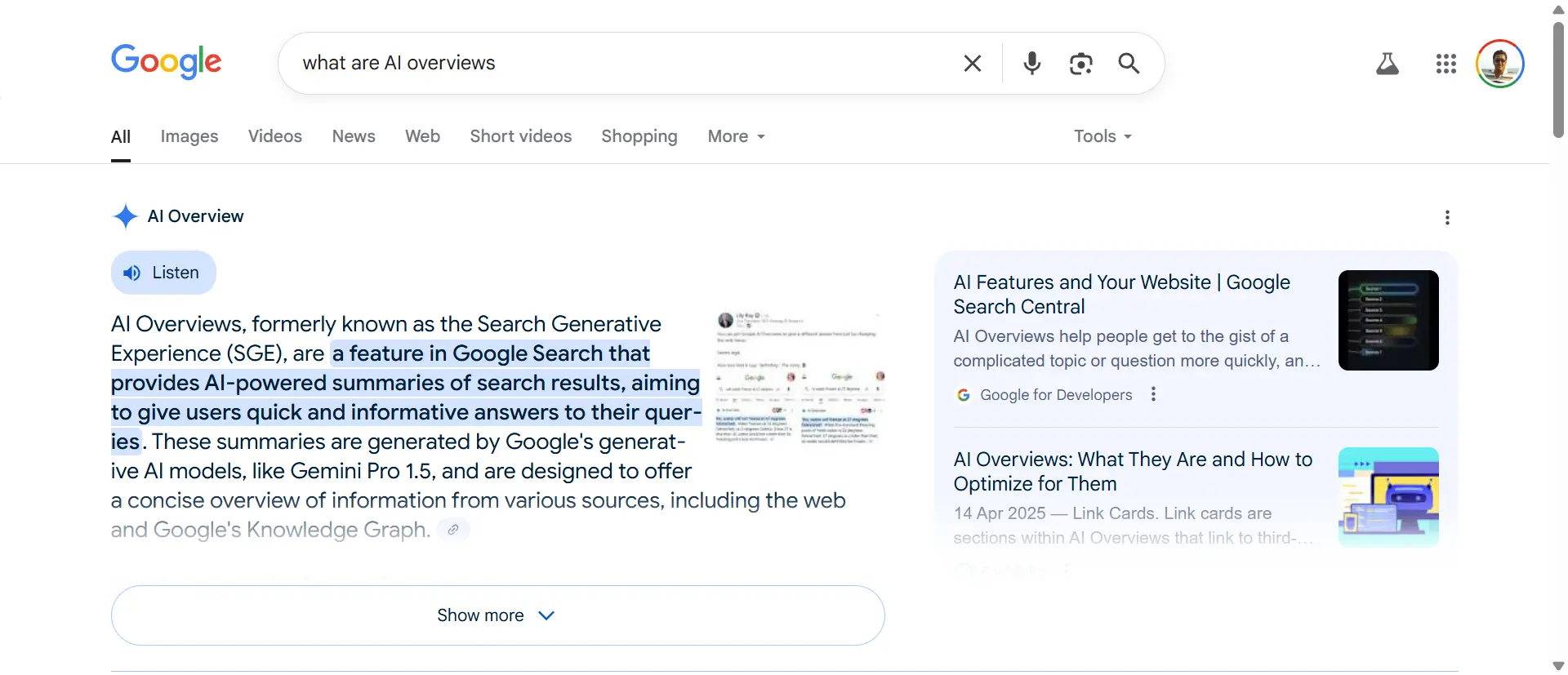Image resolution: width=1568 pixels, height=675 pixels.
Task: Open three-dot menu beside Google for Developers
Action: (1153, 394)
